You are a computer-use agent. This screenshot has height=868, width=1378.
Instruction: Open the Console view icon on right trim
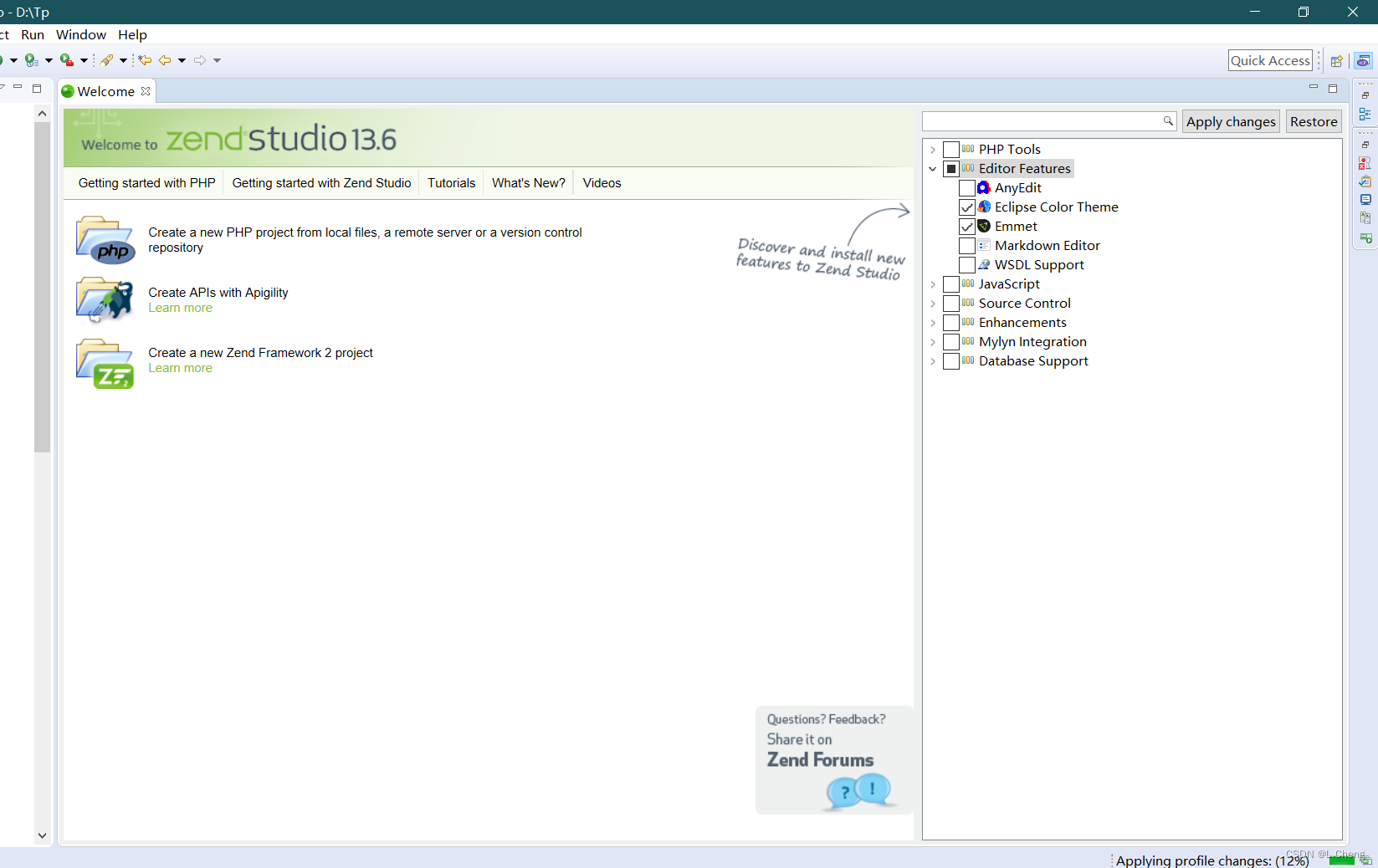(1365, 200)
